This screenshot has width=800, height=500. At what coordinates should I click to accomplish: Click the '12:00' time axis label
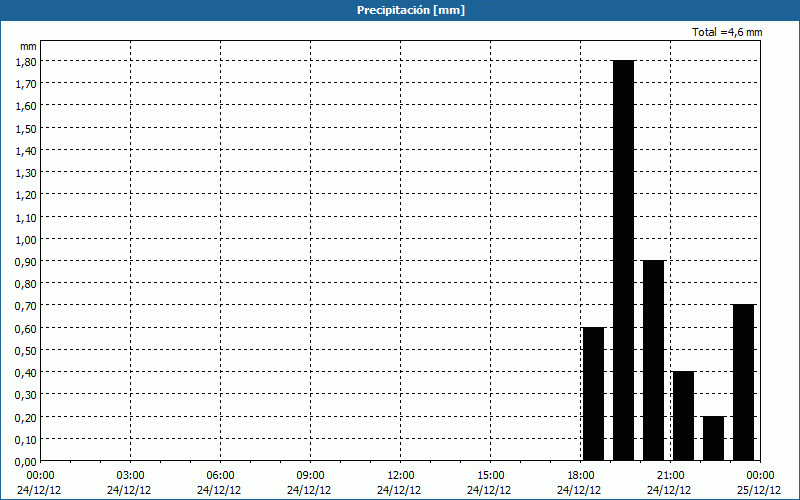(x=401, y=476)
